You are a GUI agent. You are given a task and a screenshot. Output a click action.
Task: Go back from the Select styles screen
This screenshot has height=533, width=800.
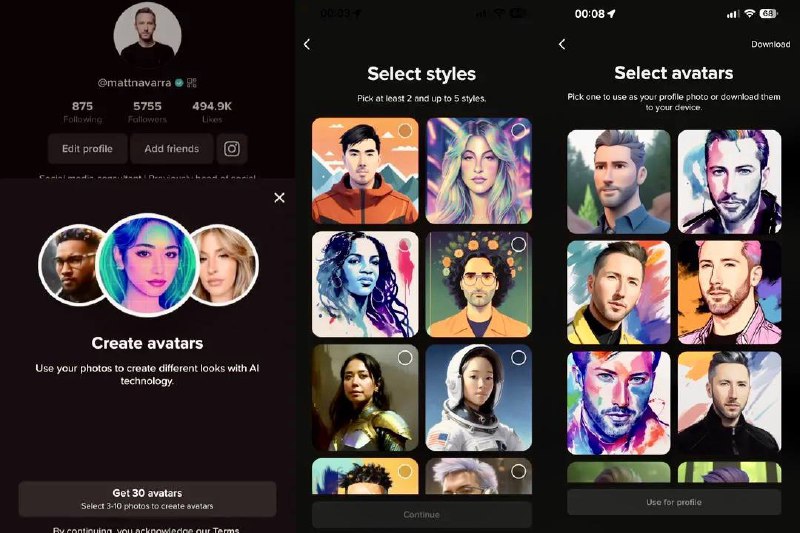click(307, 44)
